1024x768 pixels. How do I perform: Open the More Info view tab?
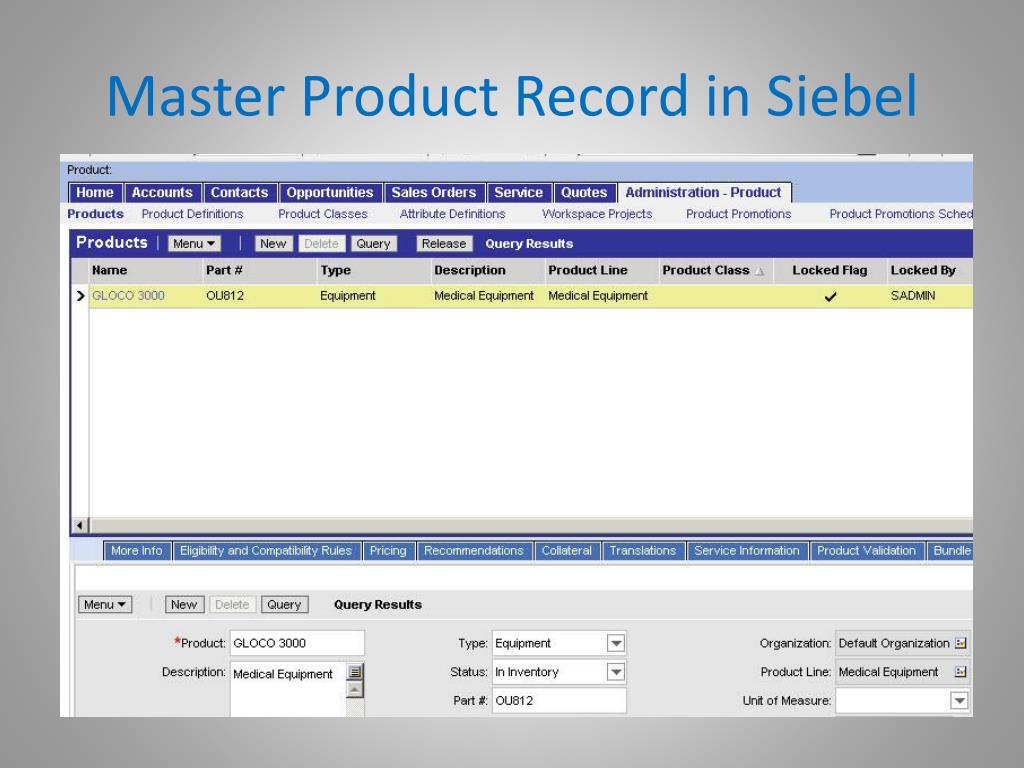tap(136, 551)
